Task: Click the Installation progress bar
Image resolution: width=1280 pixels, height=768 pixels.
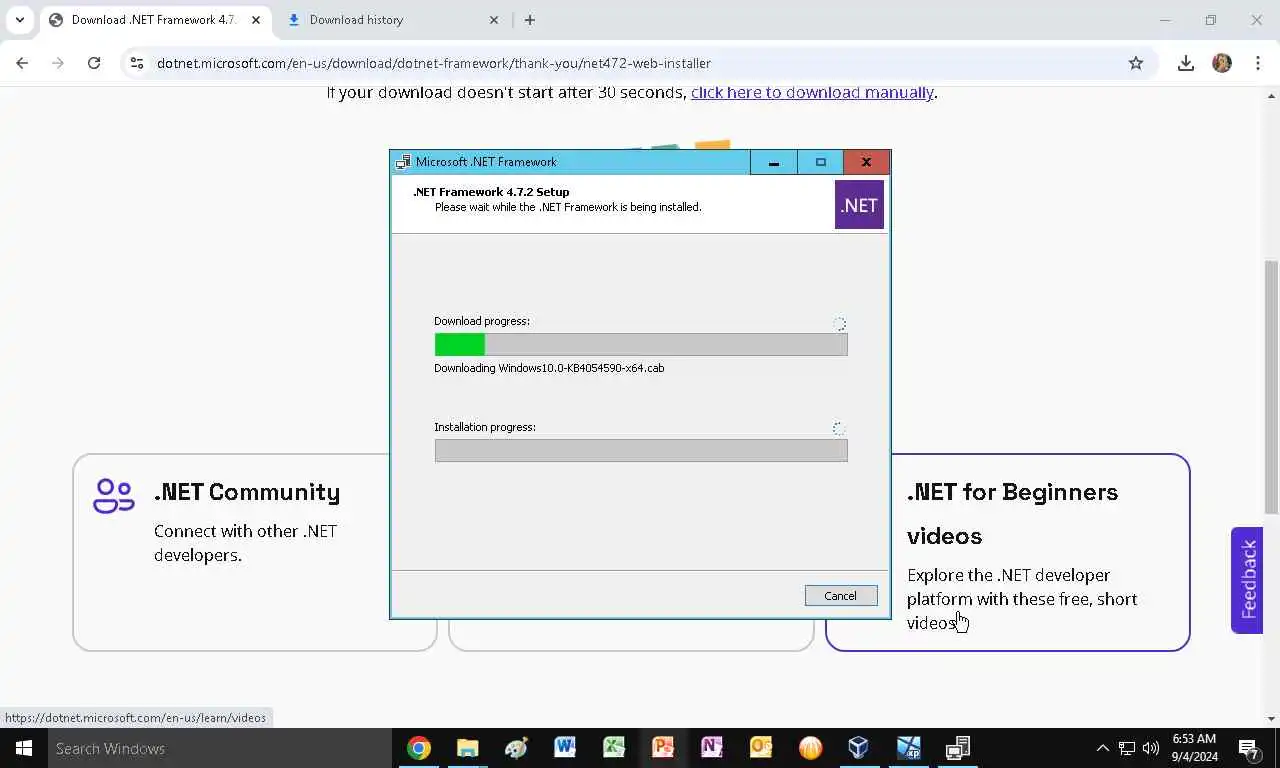Action: [641, 450]
